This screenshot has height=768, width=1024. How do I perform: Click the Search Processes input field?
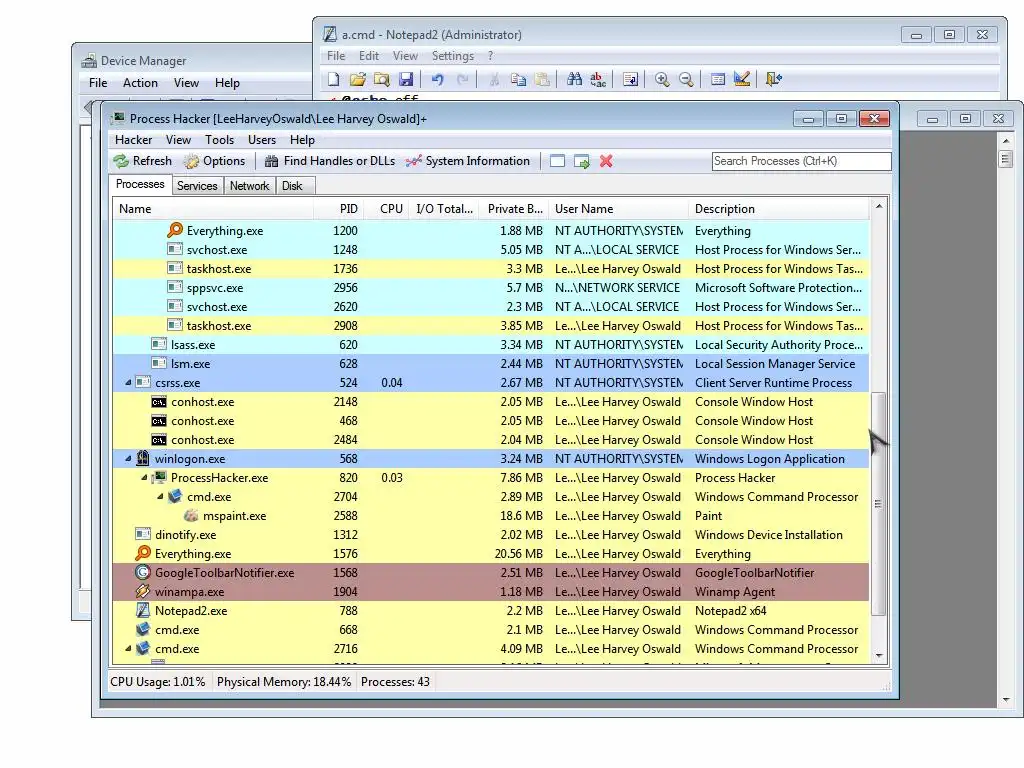coord(801,161)
